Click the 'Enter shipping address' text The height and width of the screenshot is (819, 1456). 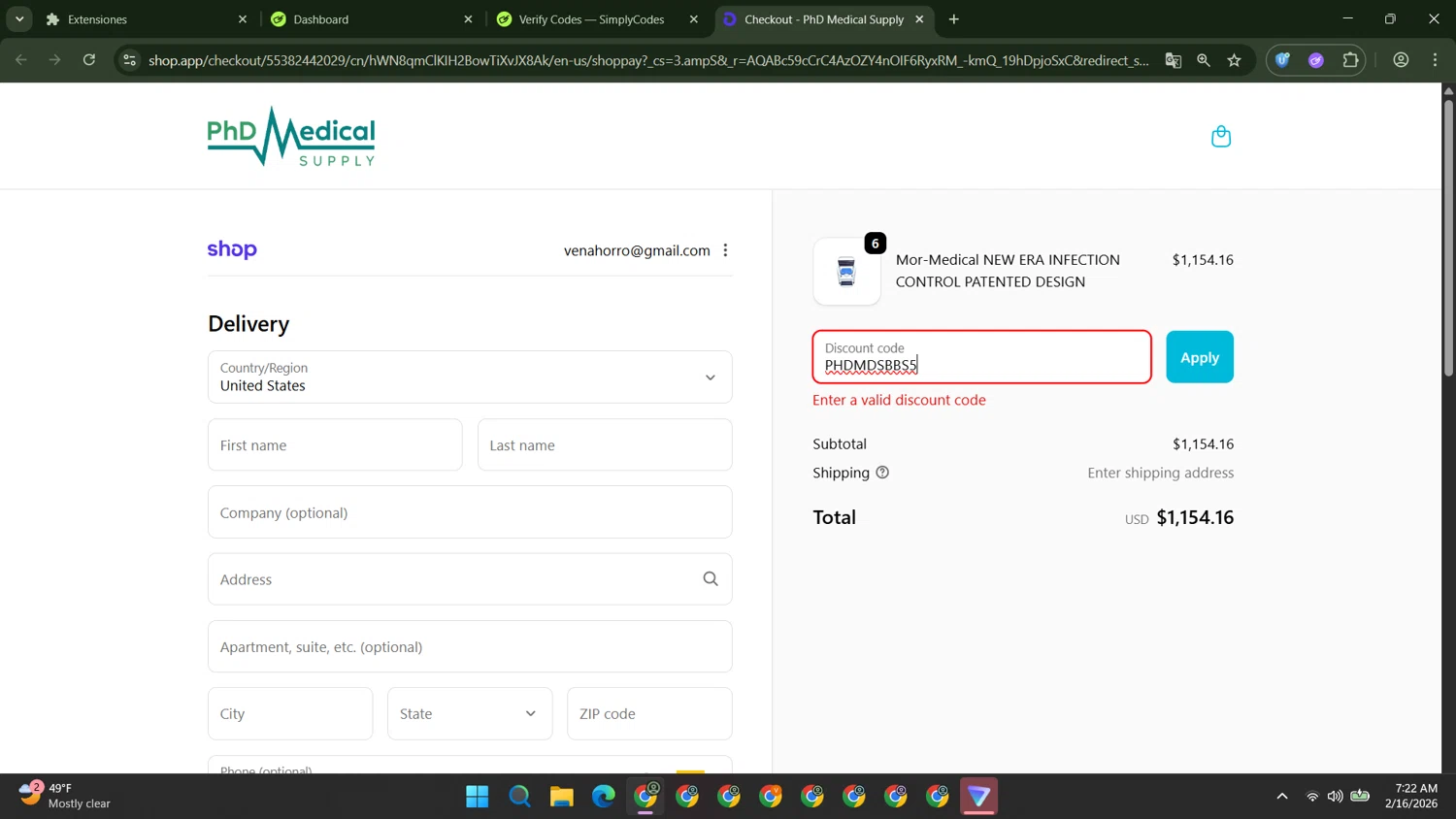click(x=1160, y=473)
